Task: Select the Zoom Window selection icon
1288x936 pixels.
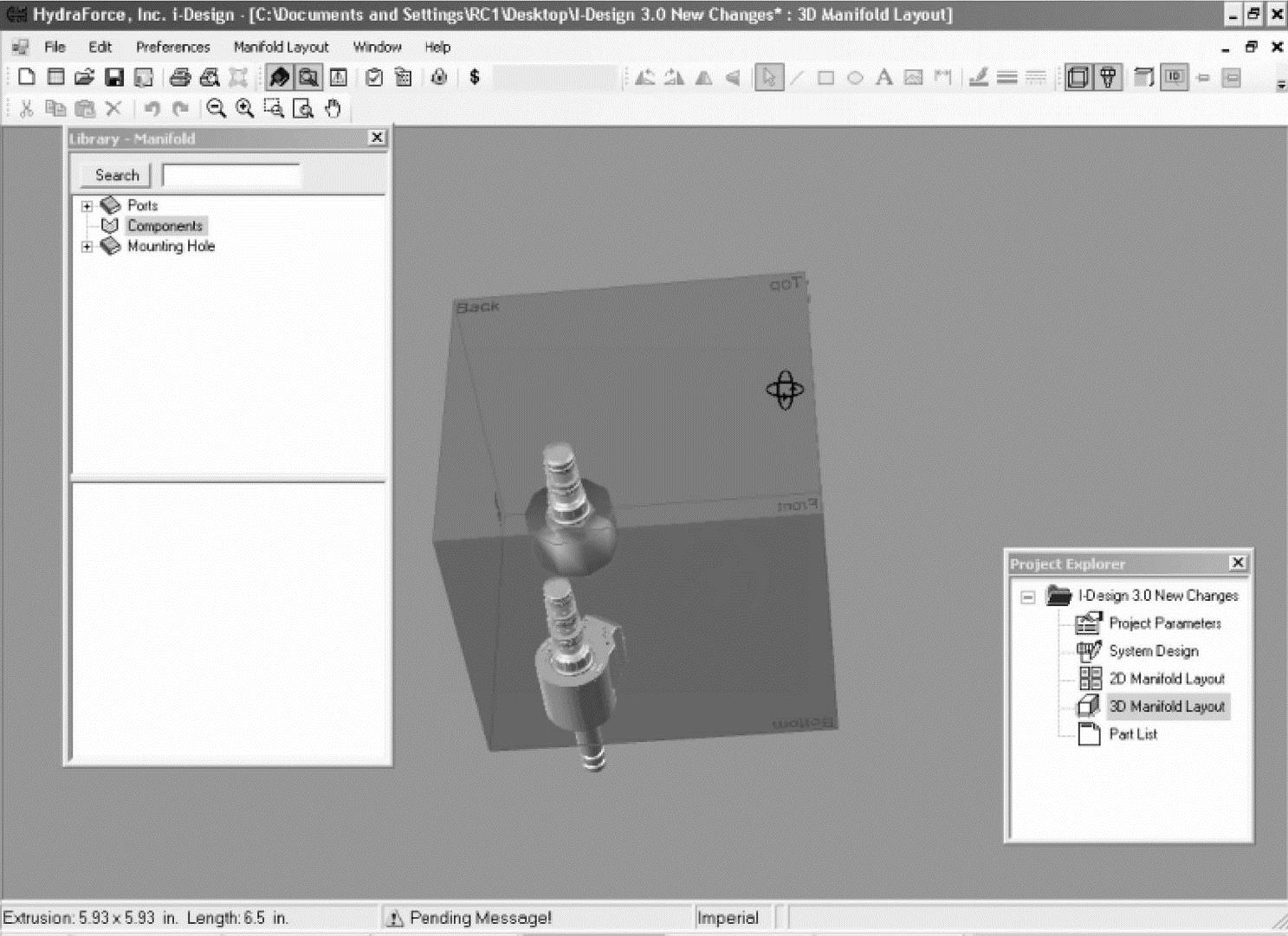Action: (274, 108)
